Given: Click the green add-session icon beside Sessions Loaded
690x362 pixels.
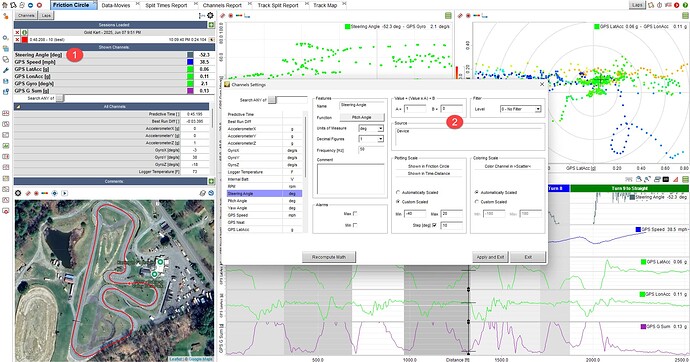Looking at the screenshot, I should tap(211, 25).
